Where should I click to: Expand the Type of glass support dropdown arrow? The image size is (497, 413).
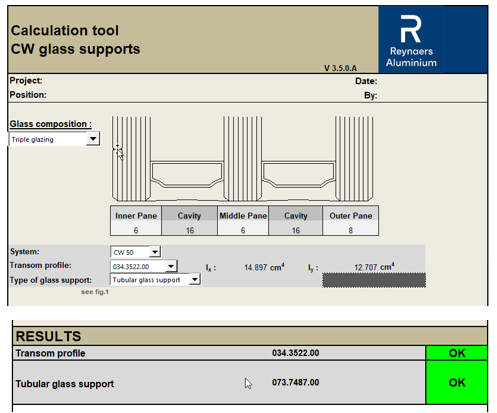pos(195,279)
